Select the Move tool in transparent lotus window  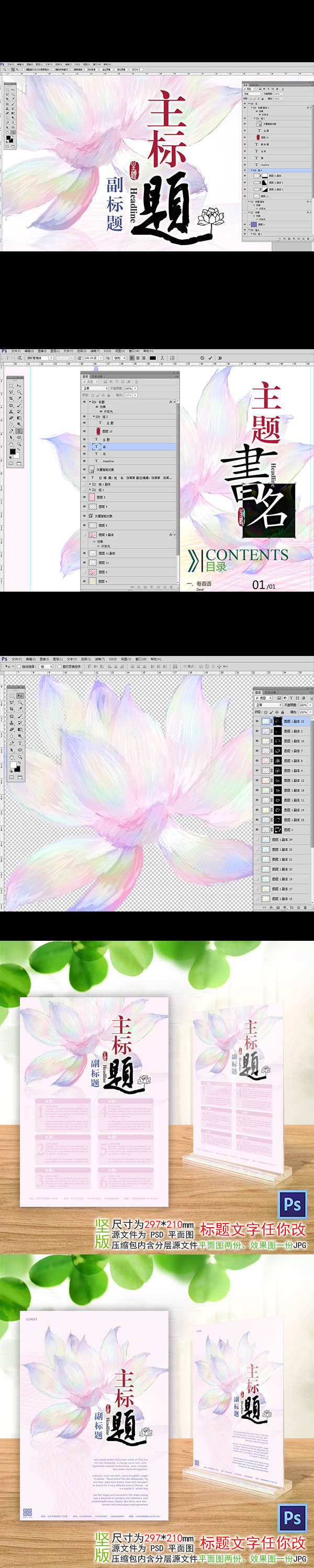[x=20, y=696]
